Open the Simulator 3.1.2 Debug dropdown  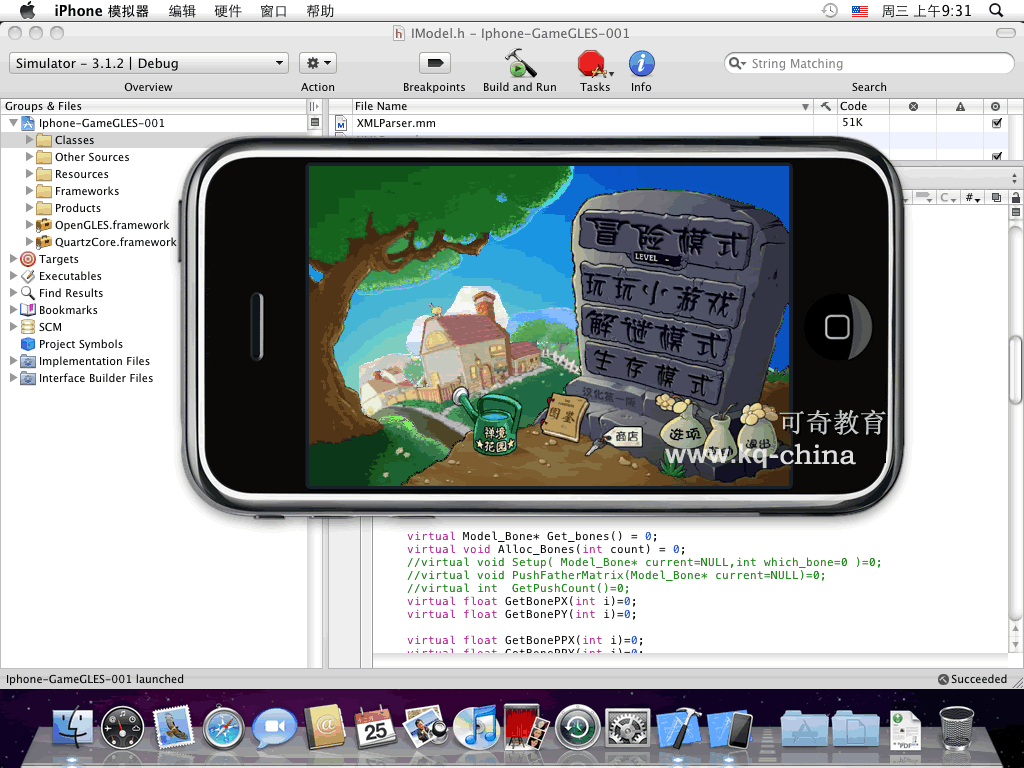[150, 63]
